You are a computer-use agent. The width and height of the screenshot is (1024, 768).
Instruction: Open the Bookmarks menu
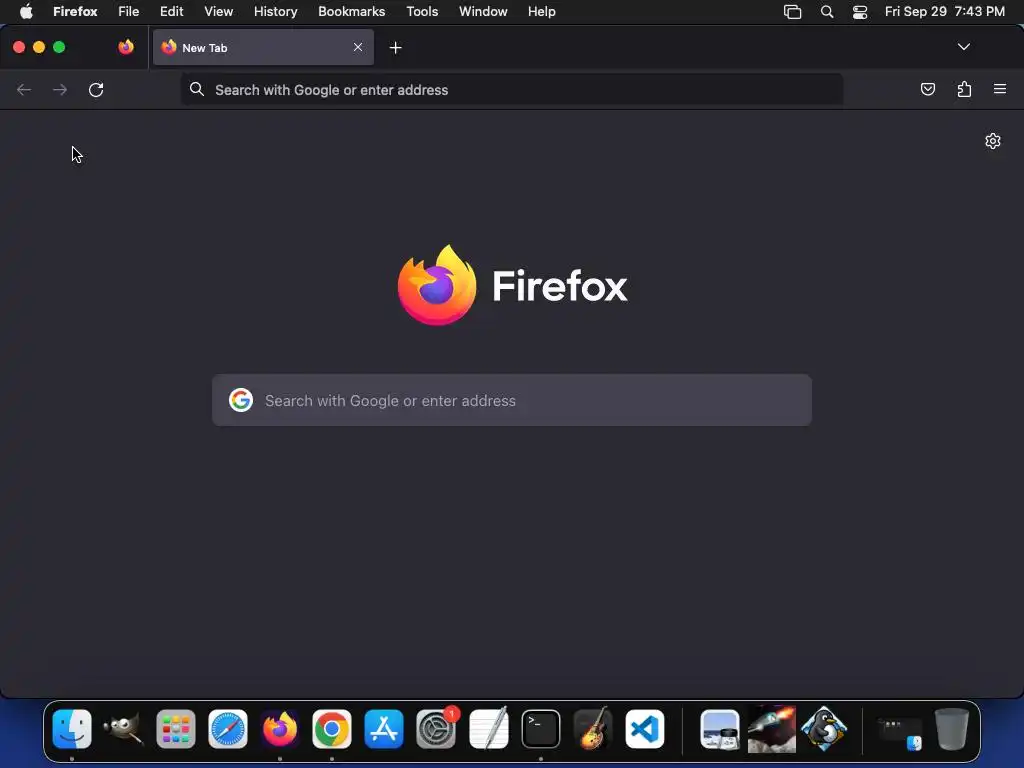coord(351,12)
